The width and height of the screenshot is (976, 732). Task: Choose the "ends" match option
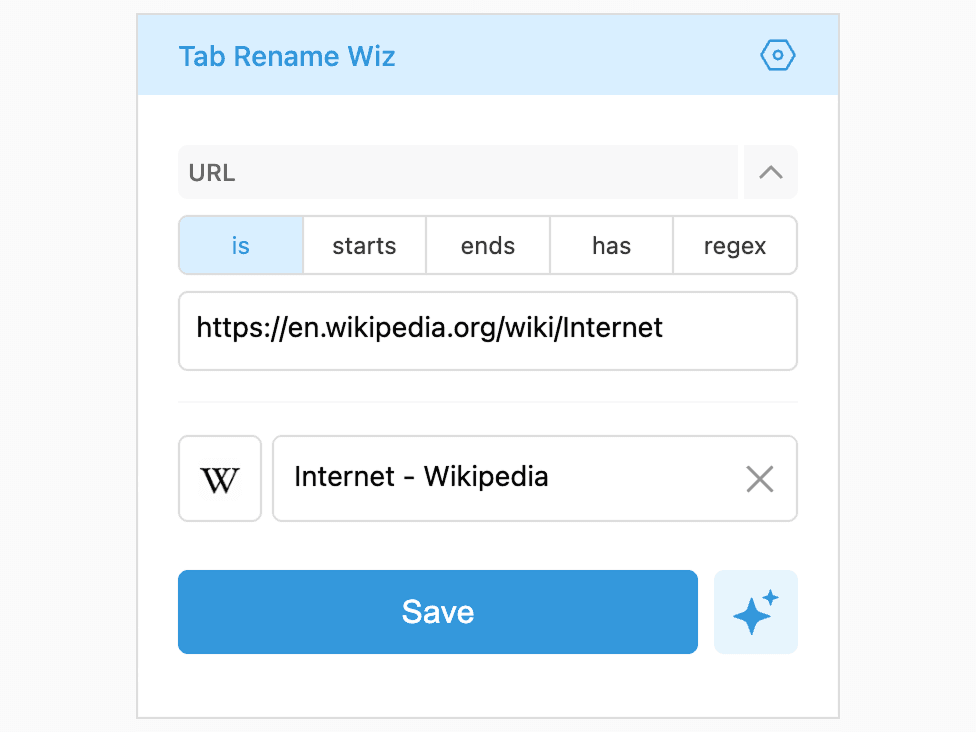[x=488, y=245]
